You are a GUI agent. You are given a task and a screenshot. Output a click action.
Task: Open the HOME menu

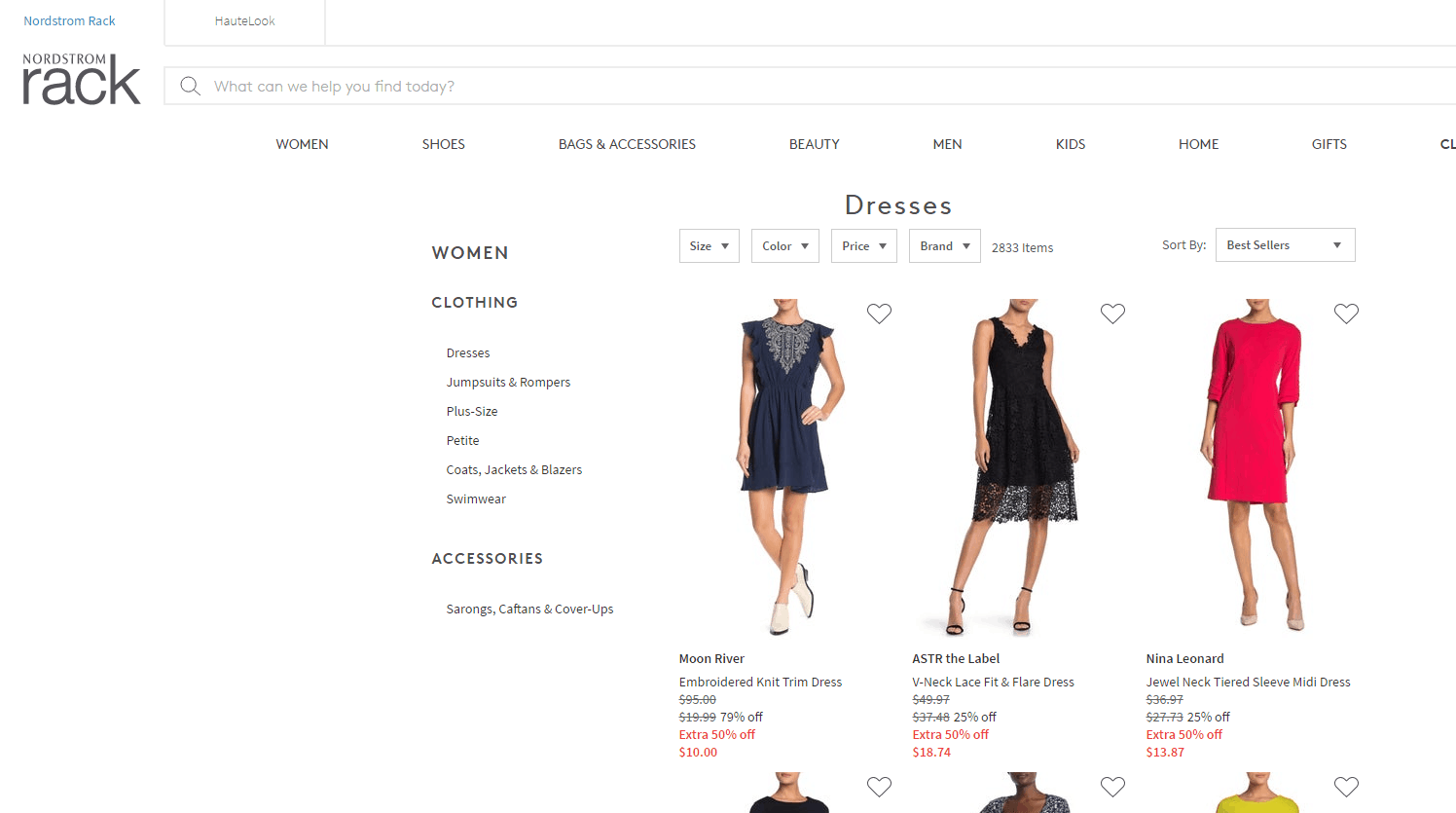pos(1198,144)
